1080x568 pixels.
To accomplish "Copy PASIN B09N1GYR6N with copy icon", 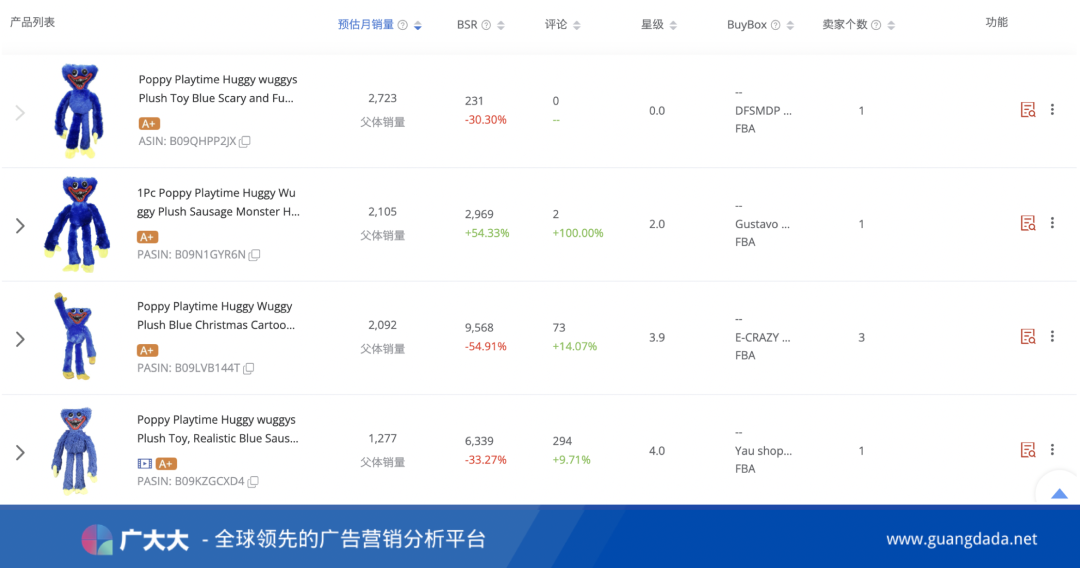I will coord(254,255).
